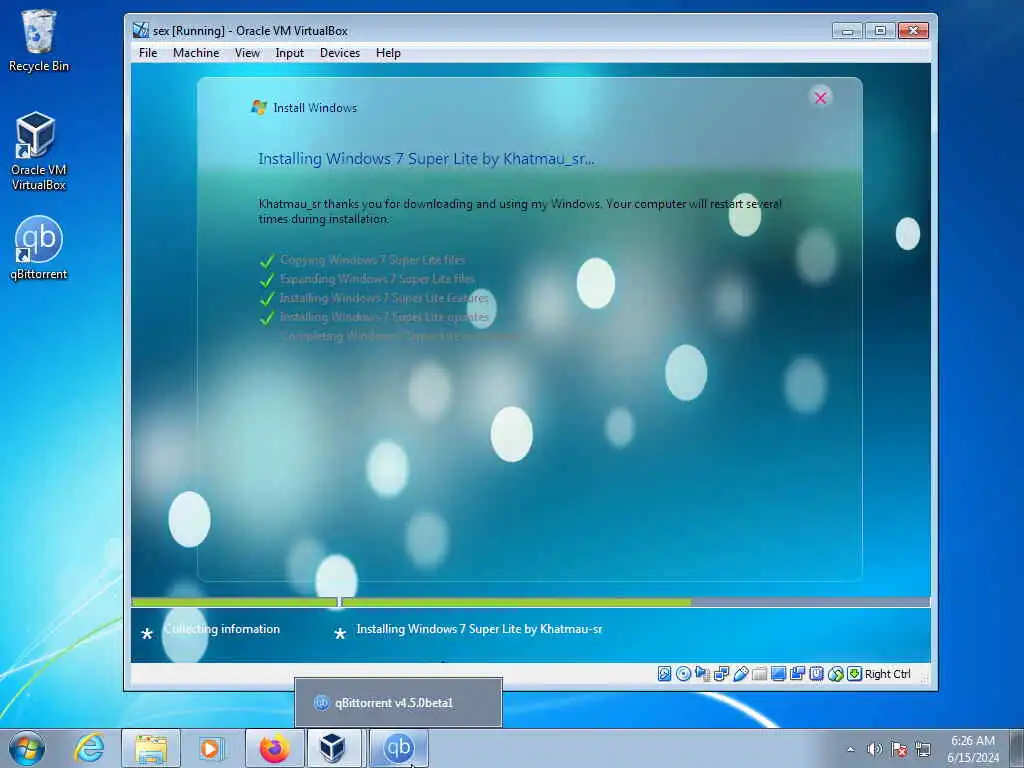This screenshot has width=1024, height=768.
Task: Click the network adapters icon in VirtualBox status bar
Action: [721, 674]
